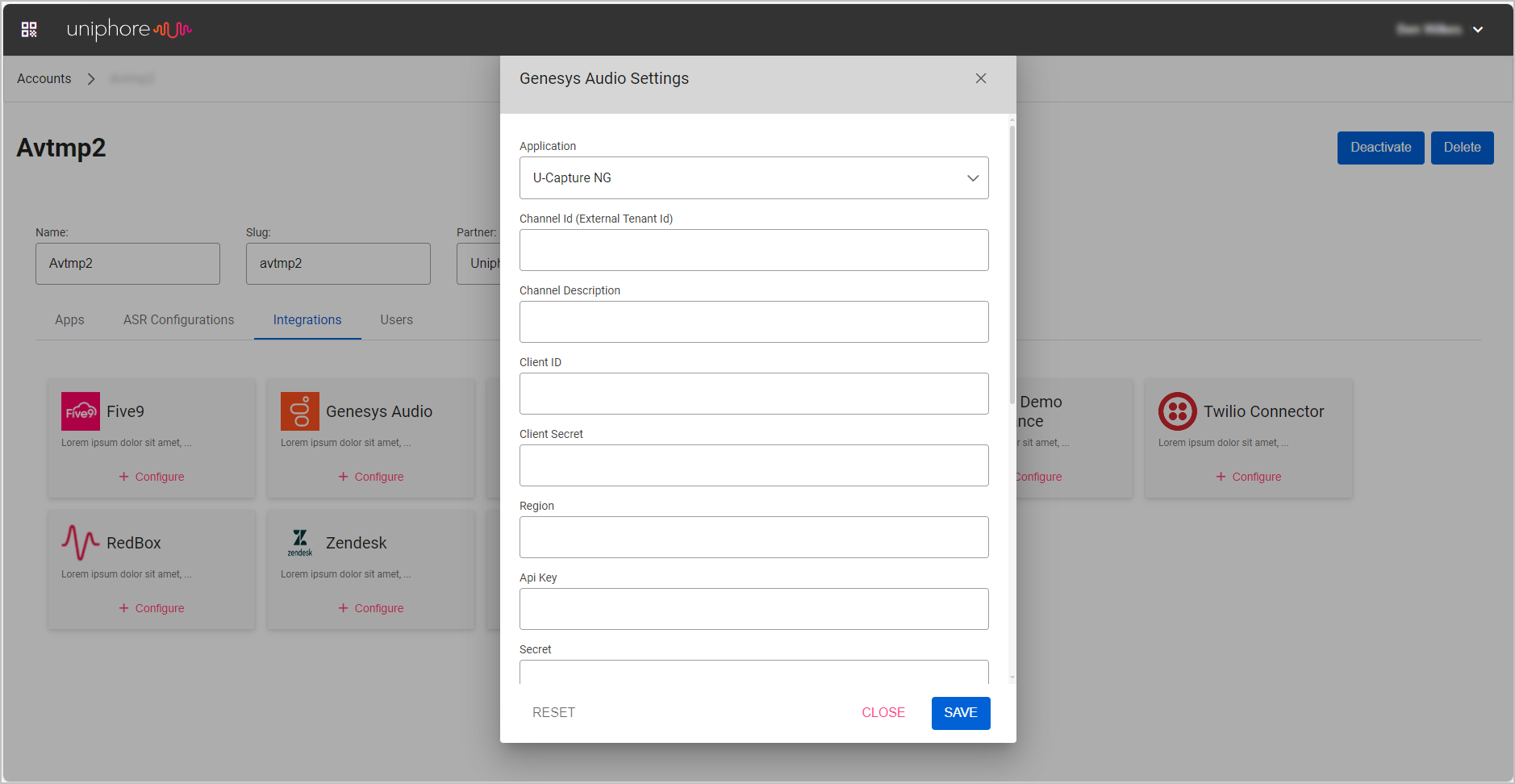Click the Partner field
The image size is (1515, 784).
click(x=478, y=264)
